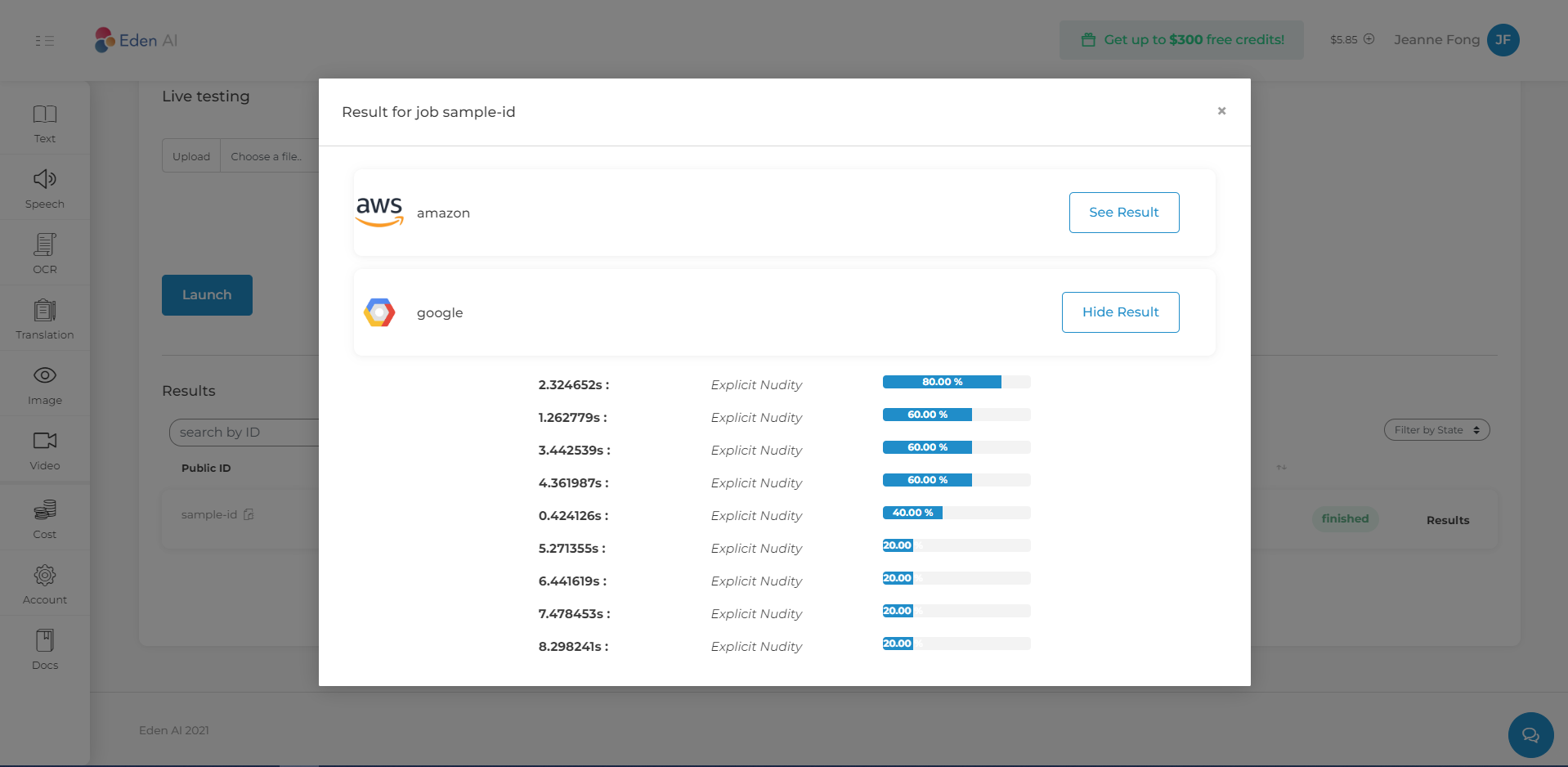This screenshot has width=1568, height=767.
Task: Open the Speech section in sidebar
Action: coord(45,190)
